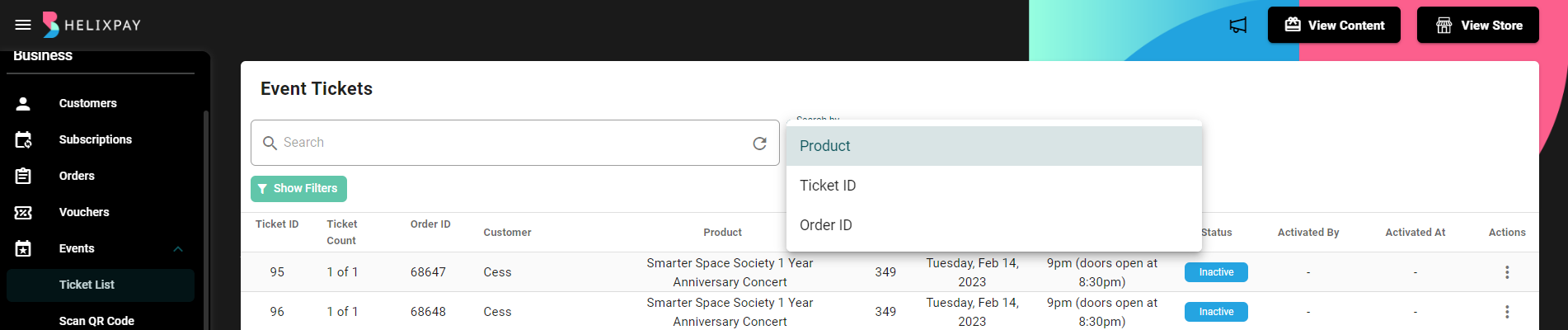
Task: Click the View Store button
Action: tap(1477, 25)
